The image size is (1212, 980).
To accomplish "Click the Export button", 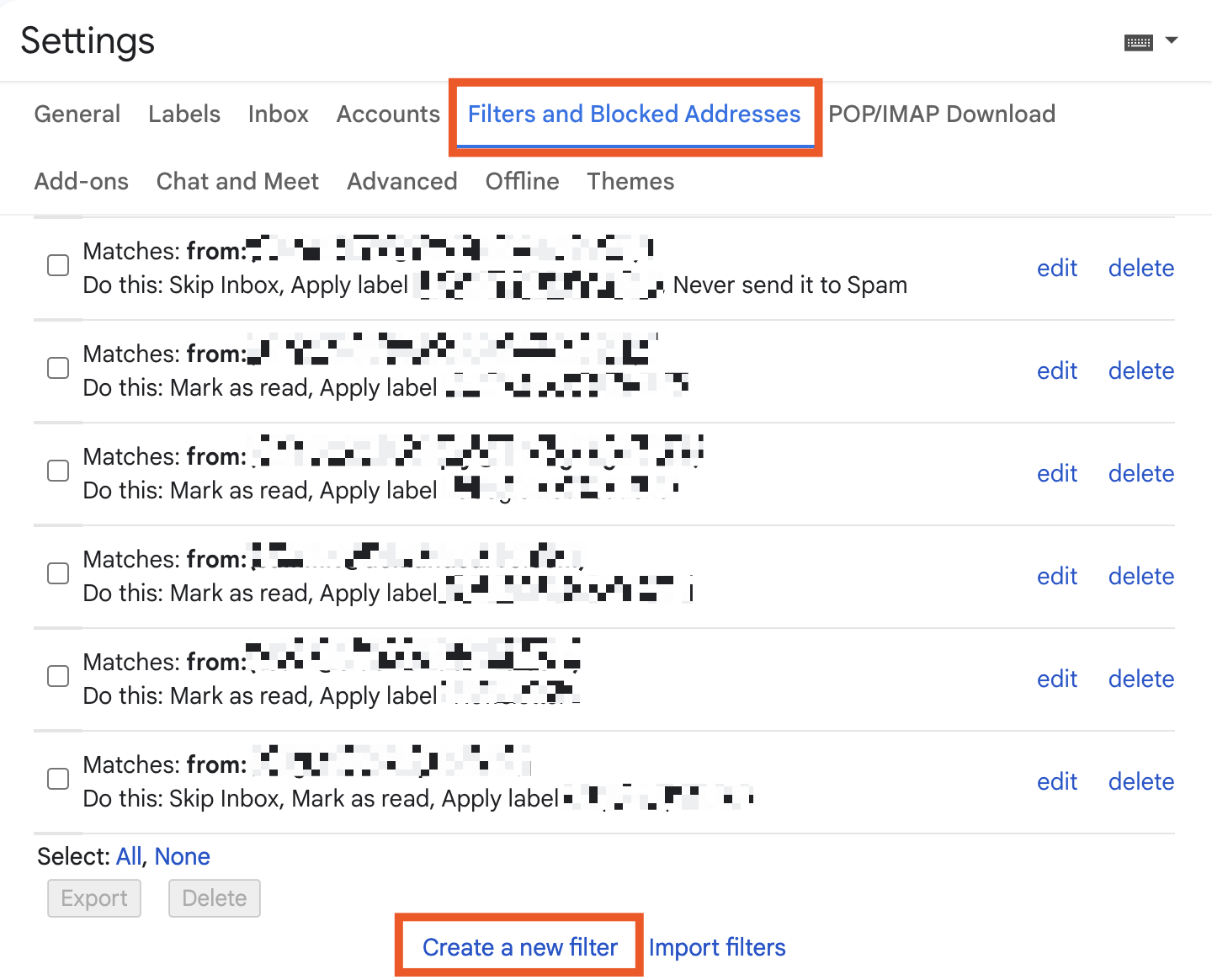I will pos(93,897).
